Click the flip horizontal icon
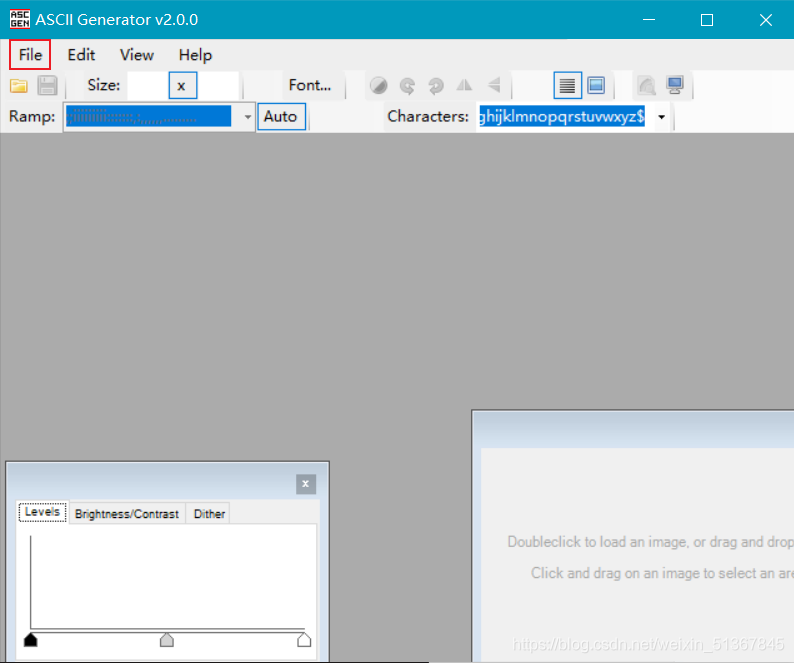The width and height of the screenshot is (794, 663). pos(464,86)
